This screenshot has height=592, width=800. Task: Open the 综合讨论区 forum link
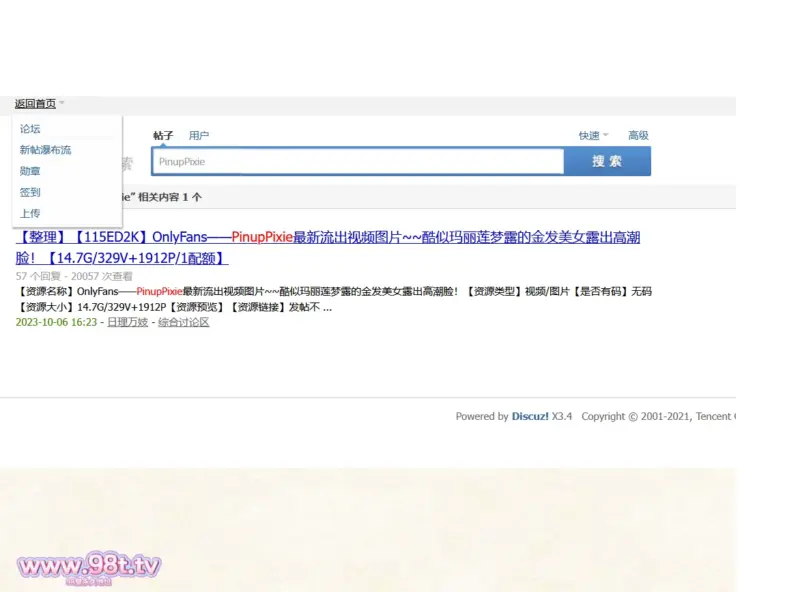click(184, 323)
